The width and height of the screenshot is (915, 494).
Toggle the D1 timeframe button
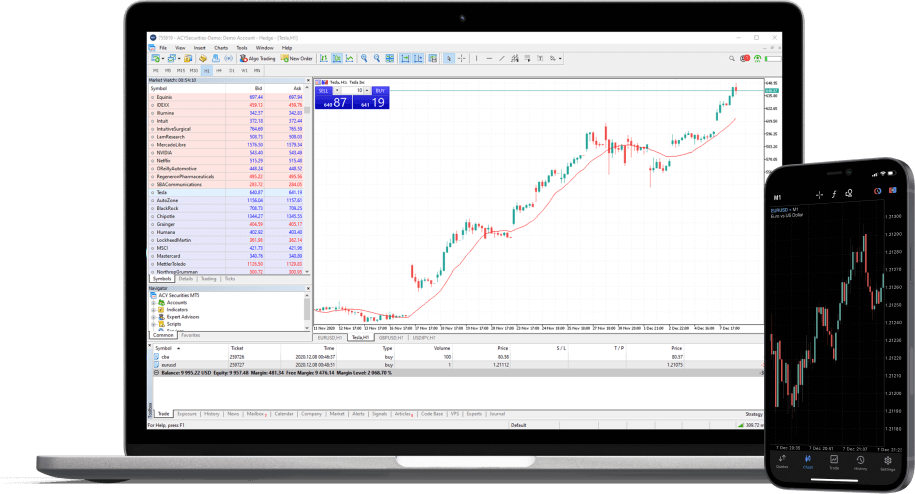click(231, 70)
